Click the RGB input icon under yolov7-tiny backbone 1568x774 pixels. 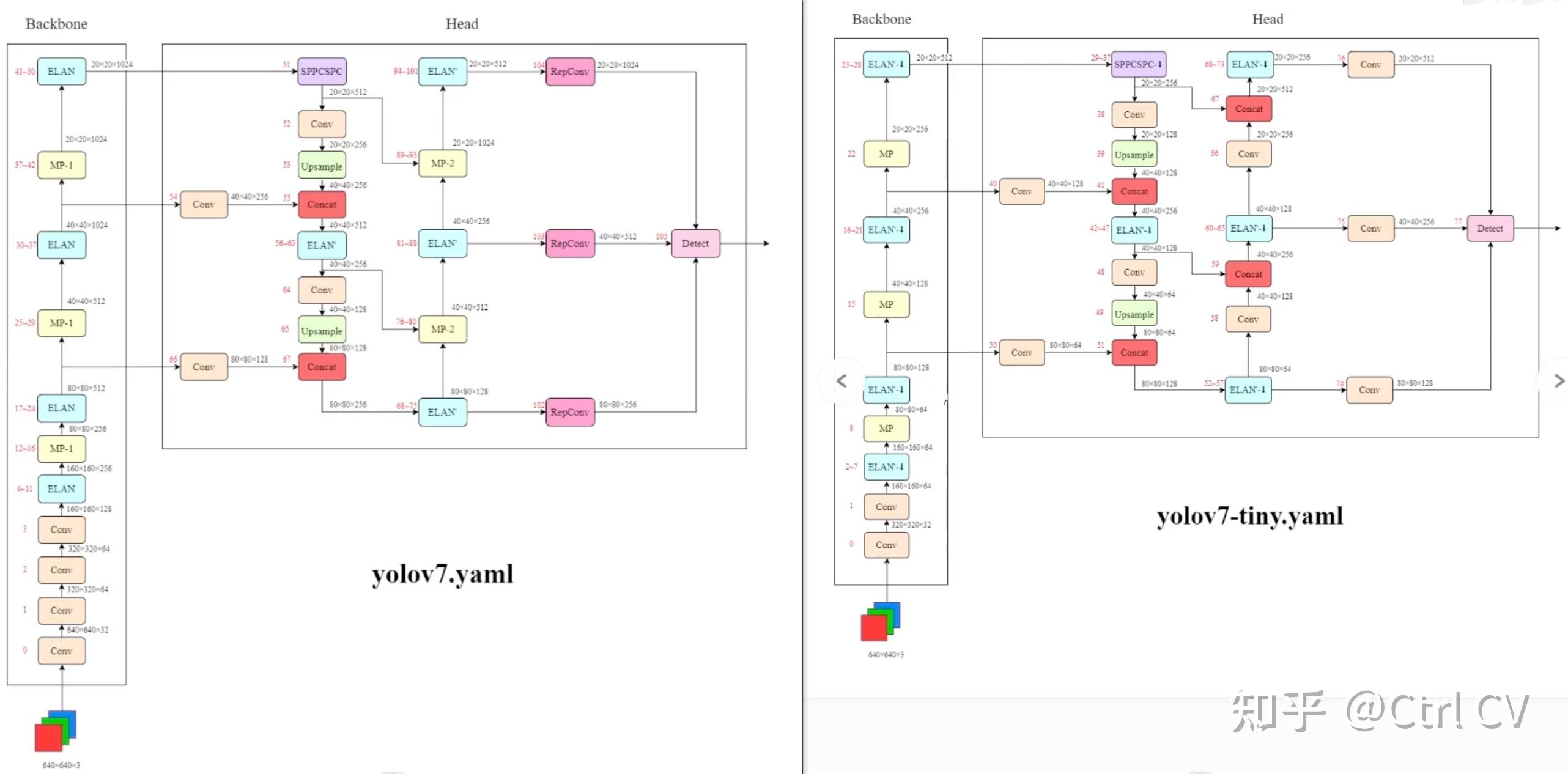(881, 621)
